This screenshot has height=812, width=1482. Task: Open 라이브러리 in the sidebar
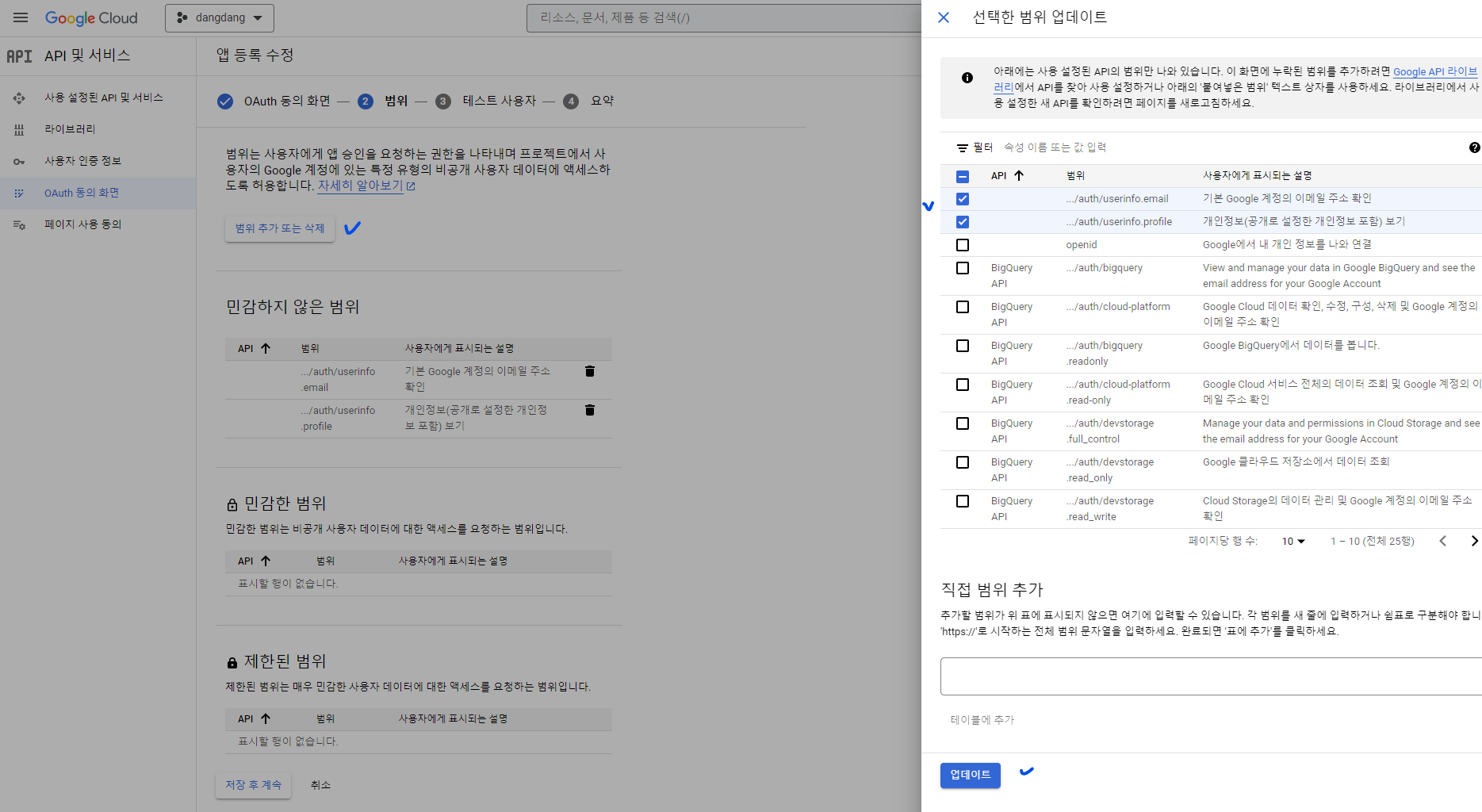71,128
